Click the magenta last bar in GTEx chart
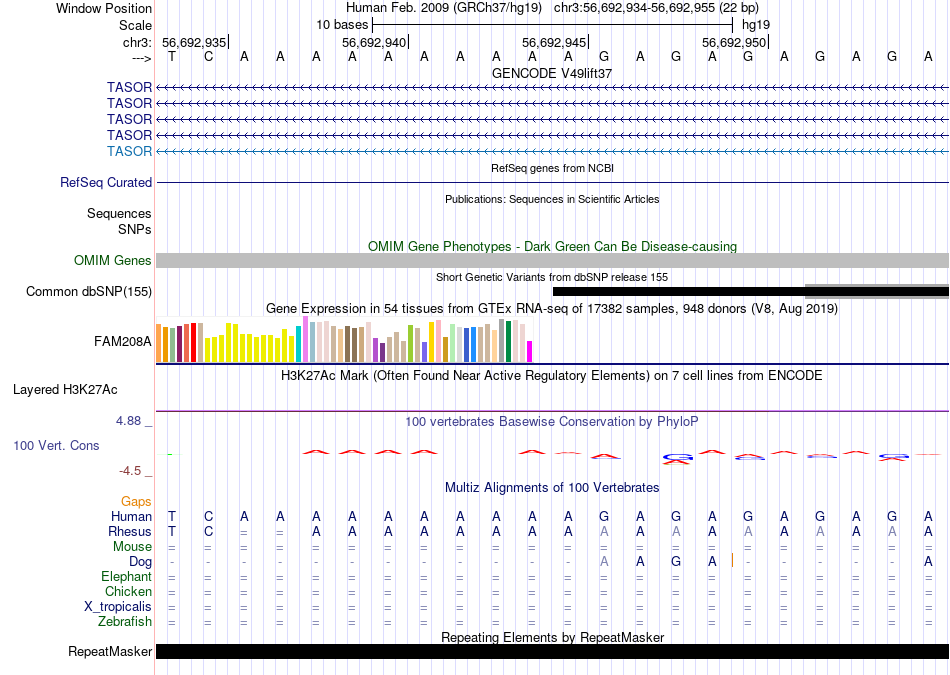950x675 pixels. 529,352
